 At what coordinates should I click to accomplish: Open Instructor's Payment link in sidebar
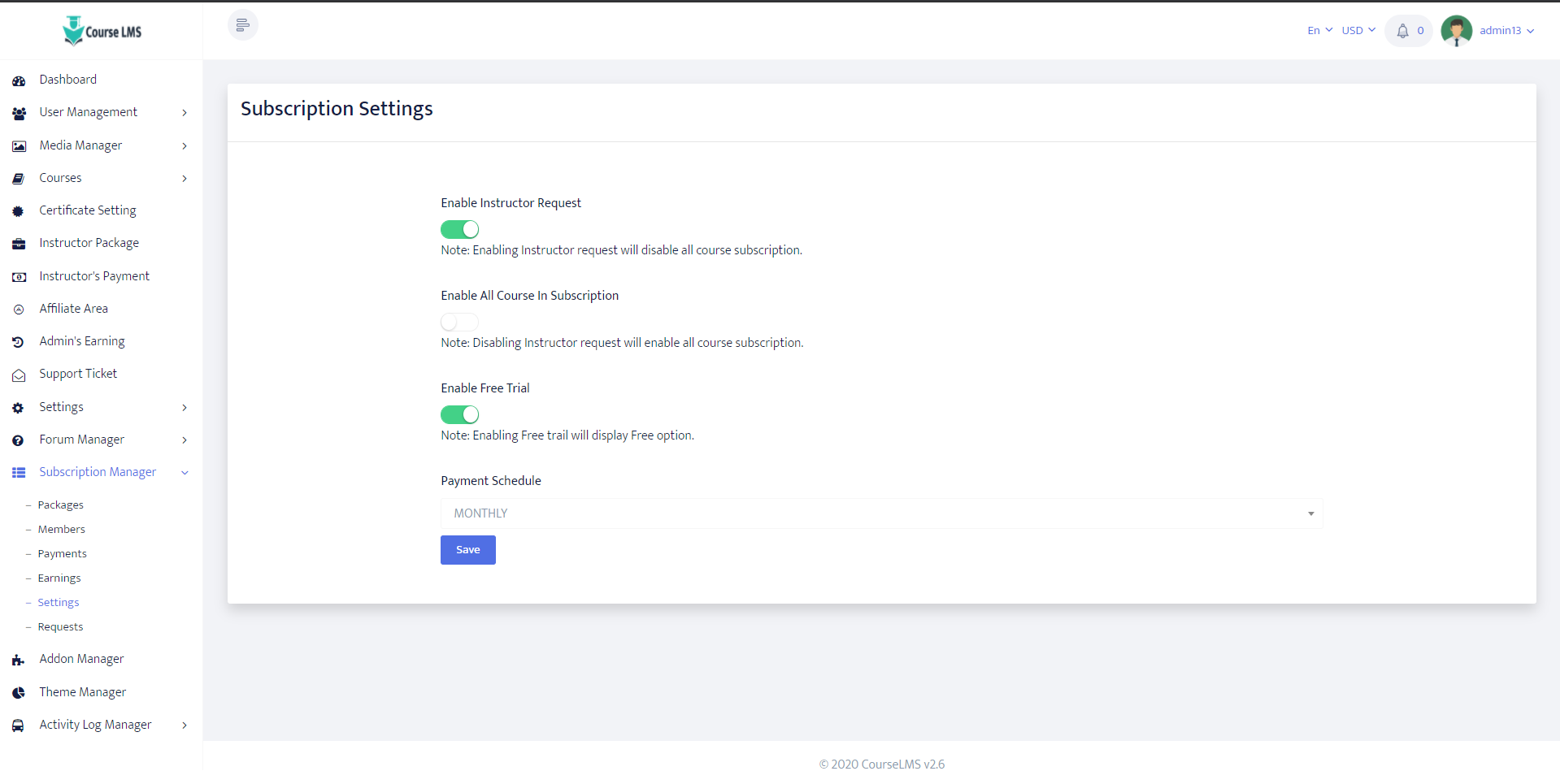(94, 276)
